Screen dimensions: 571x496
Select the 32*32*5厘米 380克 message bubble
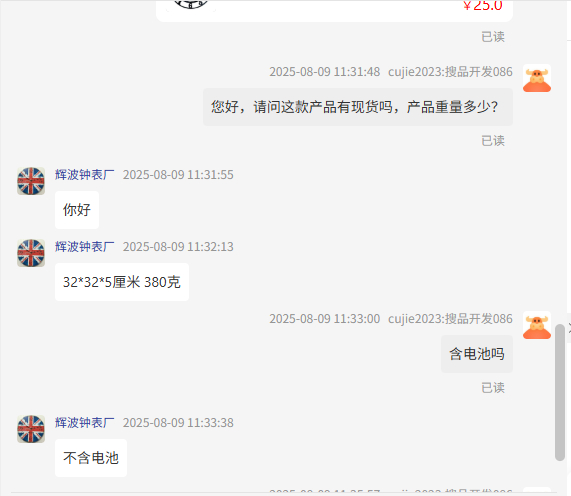122,282
